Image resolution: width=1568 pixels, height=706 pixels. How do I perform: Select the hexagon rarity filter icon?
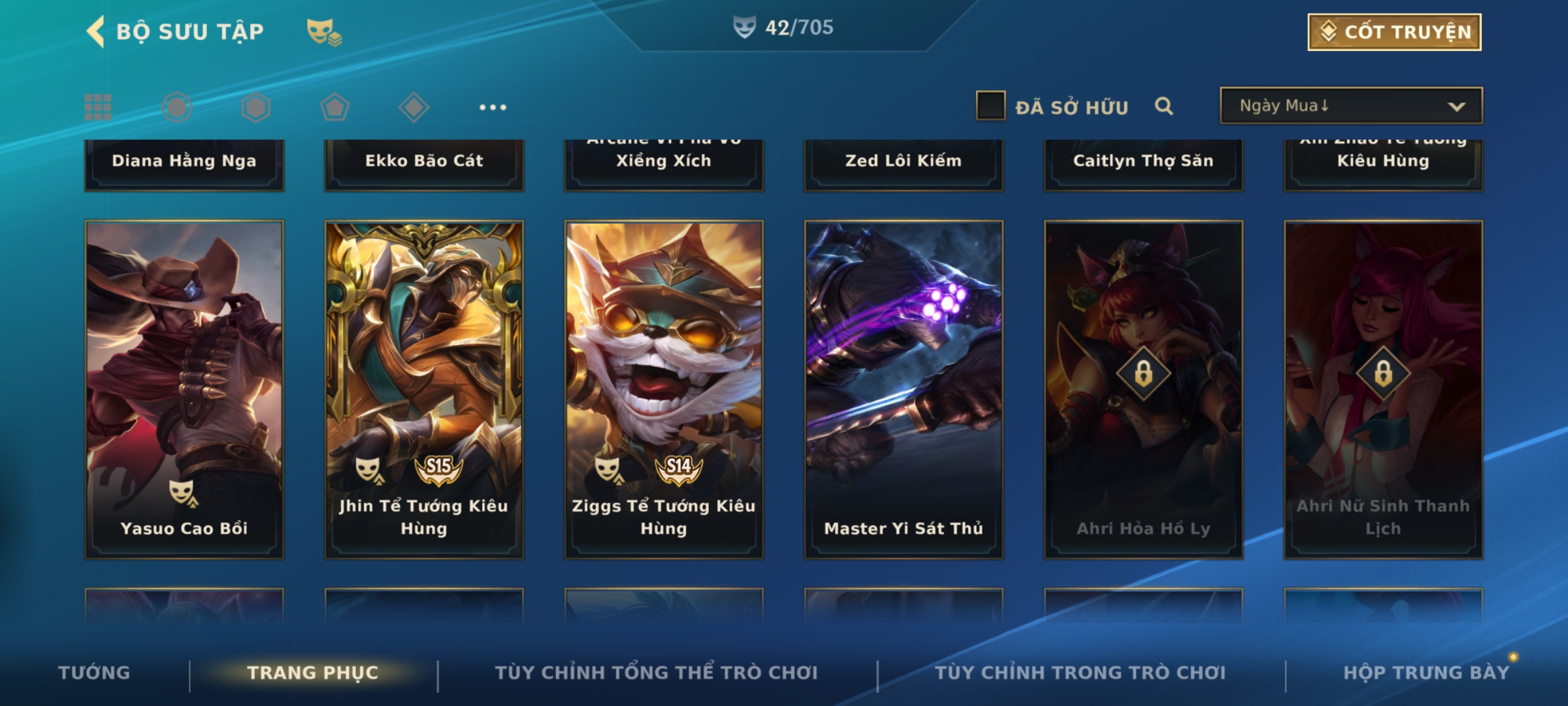tap(255, 107)
